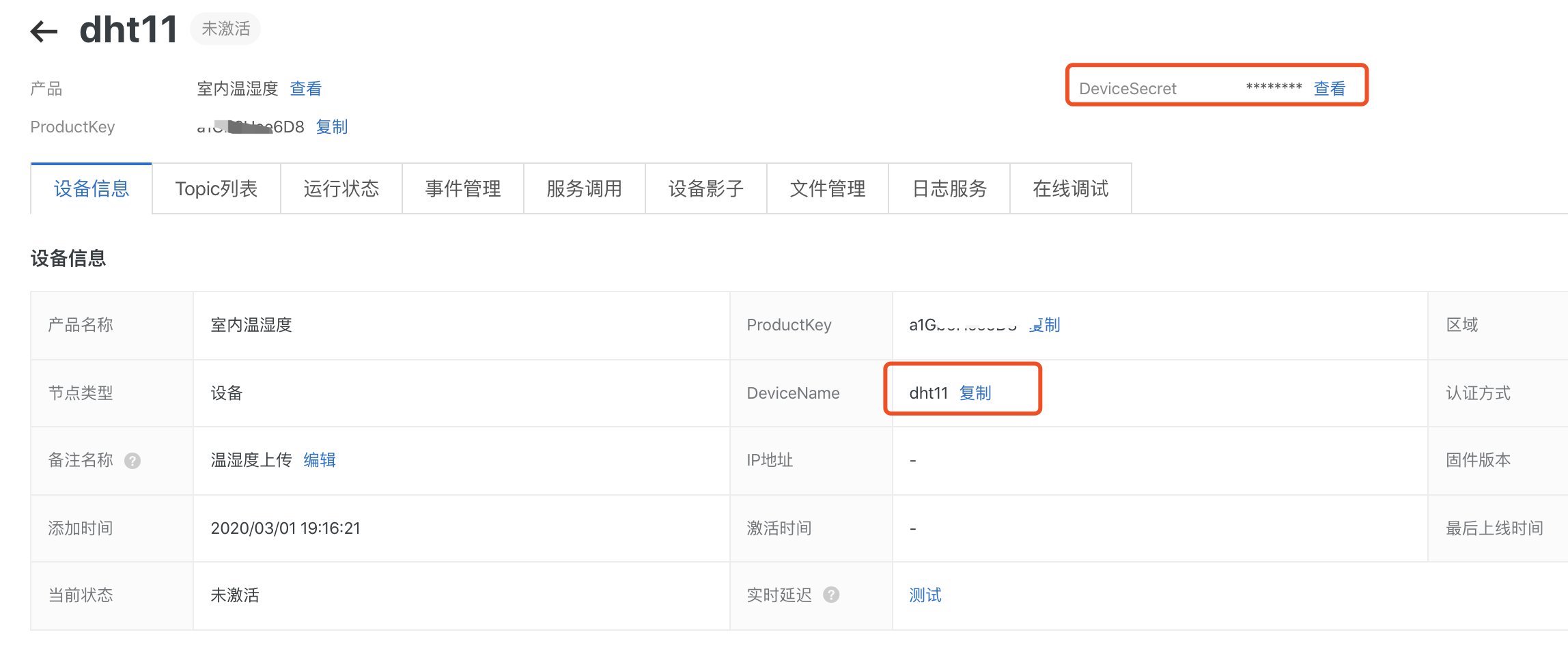The image size is (1568, 669).
Task: Switch to the 运行状态 tab
Action: click(x=341, y=189)
